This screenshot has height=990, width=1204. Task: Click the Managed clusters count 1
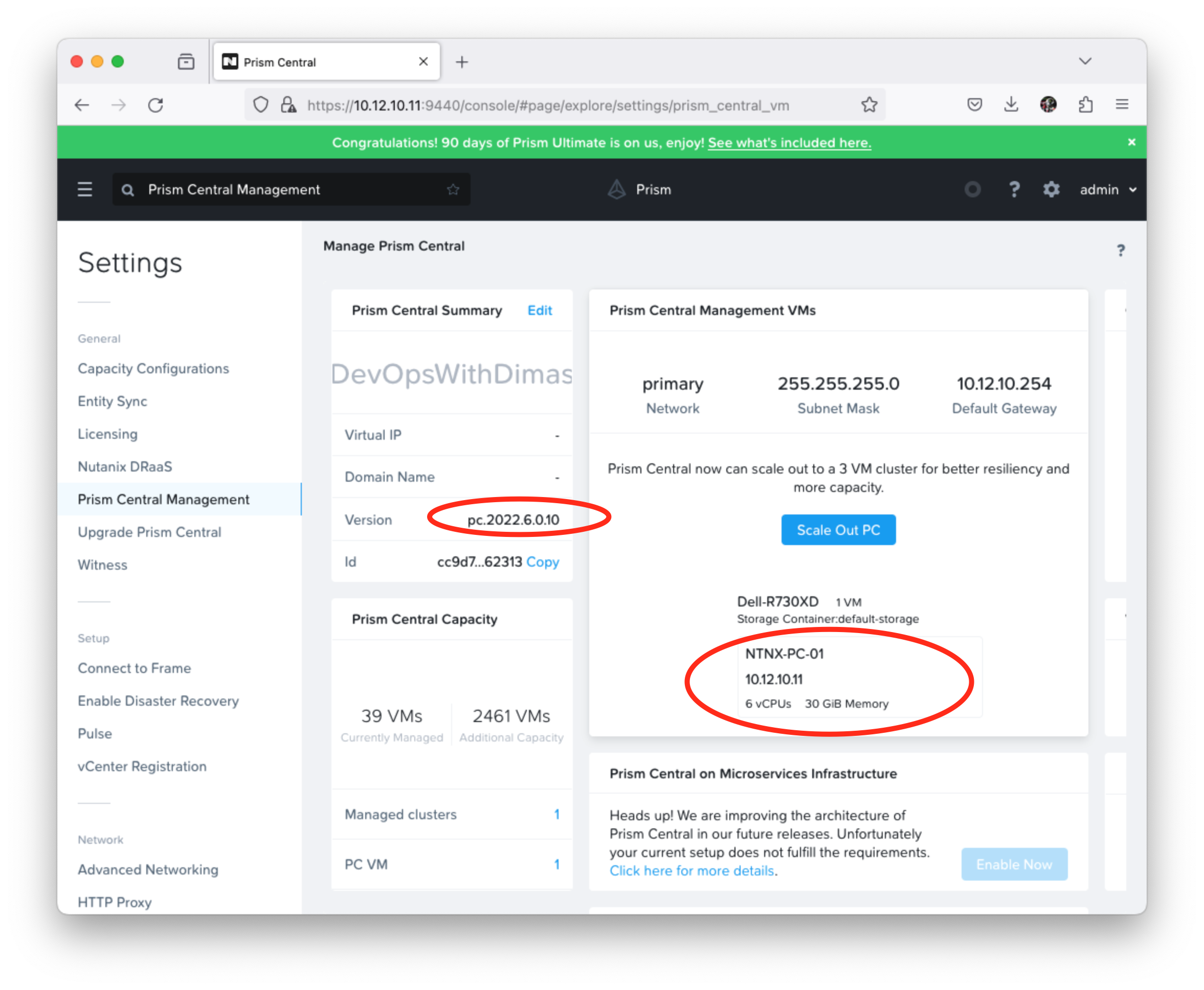click(x=556, y=815)
